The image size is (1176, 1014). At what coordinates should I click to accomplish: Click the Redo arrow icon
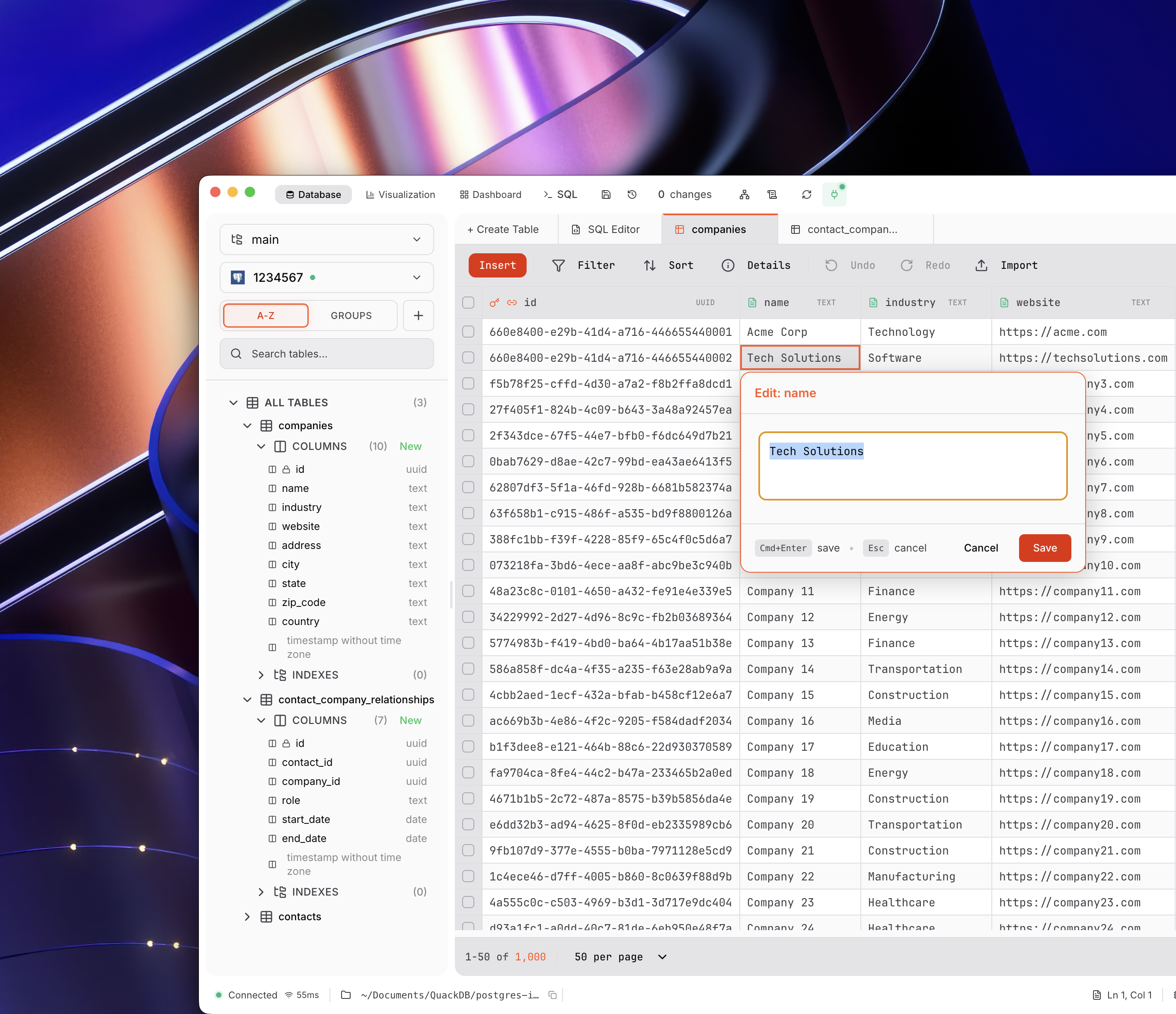[906, 265]
